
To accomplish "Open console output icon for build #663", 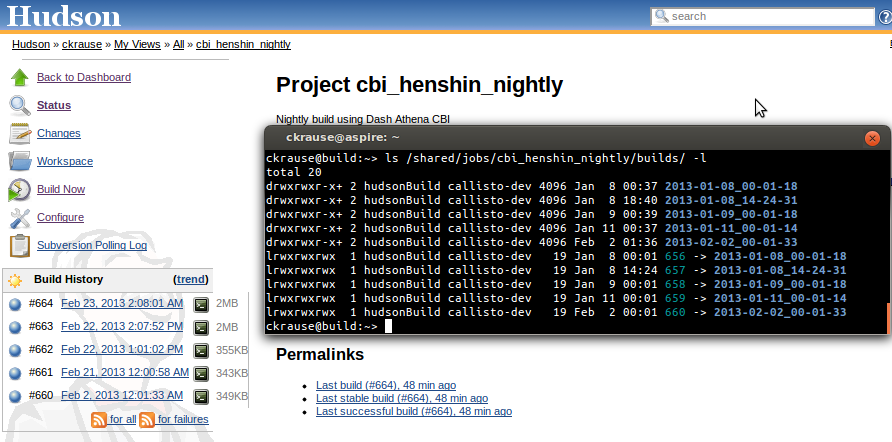I will [x=200, y=328].
